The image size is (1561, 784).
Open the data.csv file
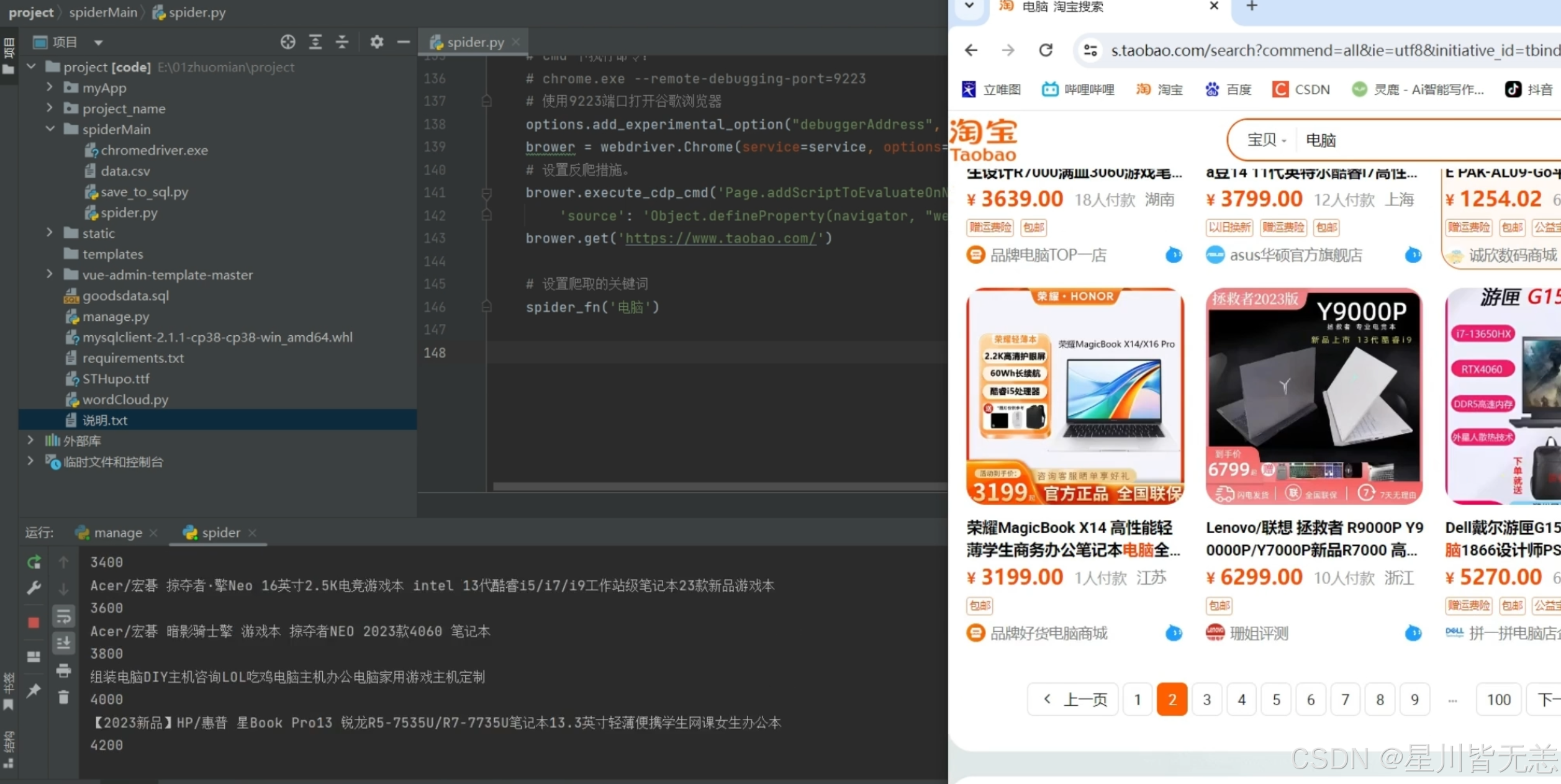[x=125, y=171]
